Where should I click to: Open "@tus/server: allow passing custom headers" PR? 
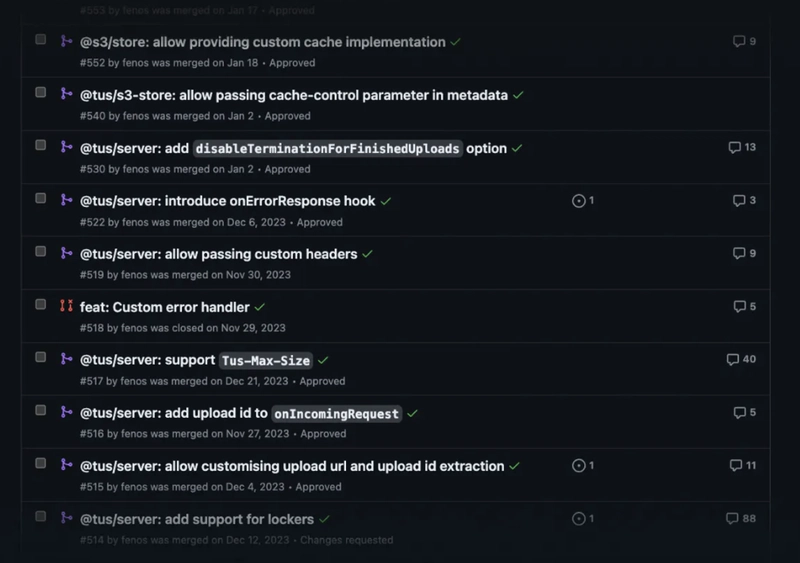tap(218, 254)
